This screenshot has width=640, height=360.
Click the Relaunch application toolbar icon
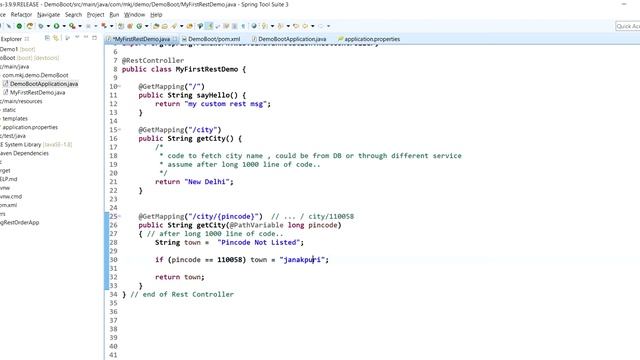pyautogui.click(x=30, y=26)
